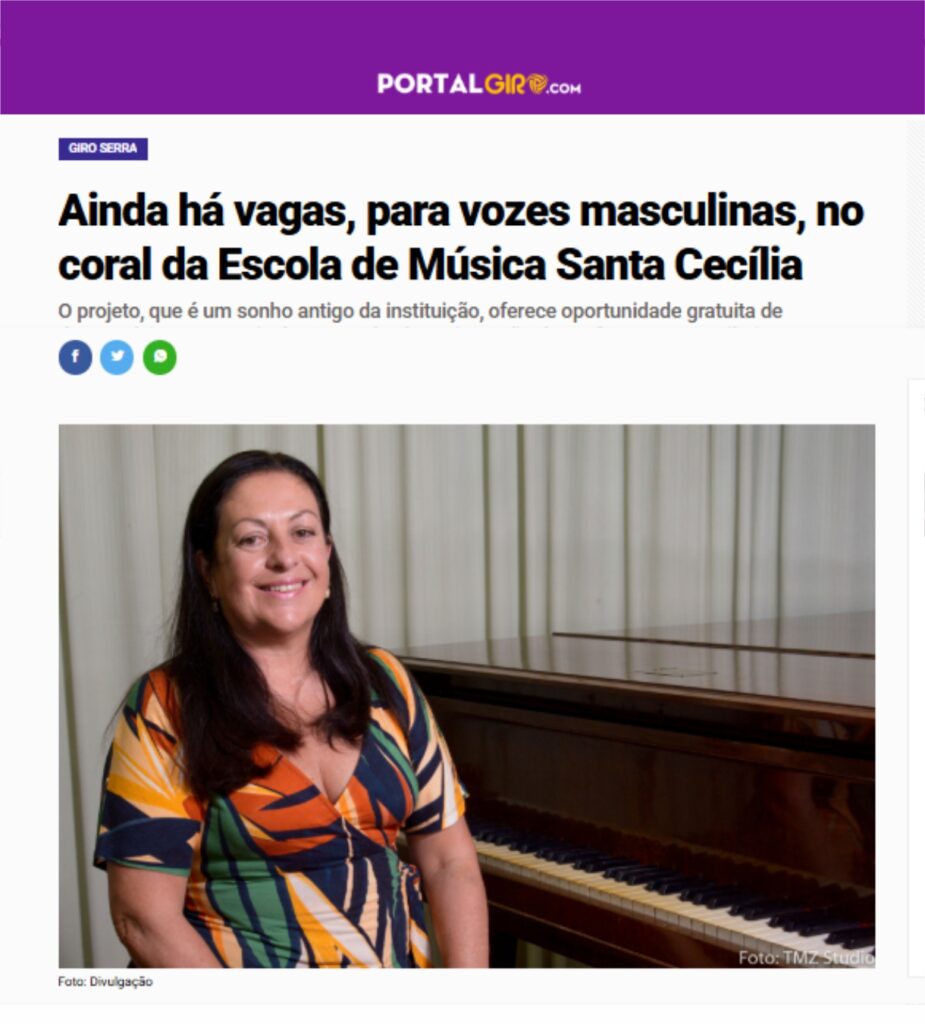This screenshot has height=1024, width=925.
Task: Open the GIRO SERRA category tag
Action: [103, 149]
